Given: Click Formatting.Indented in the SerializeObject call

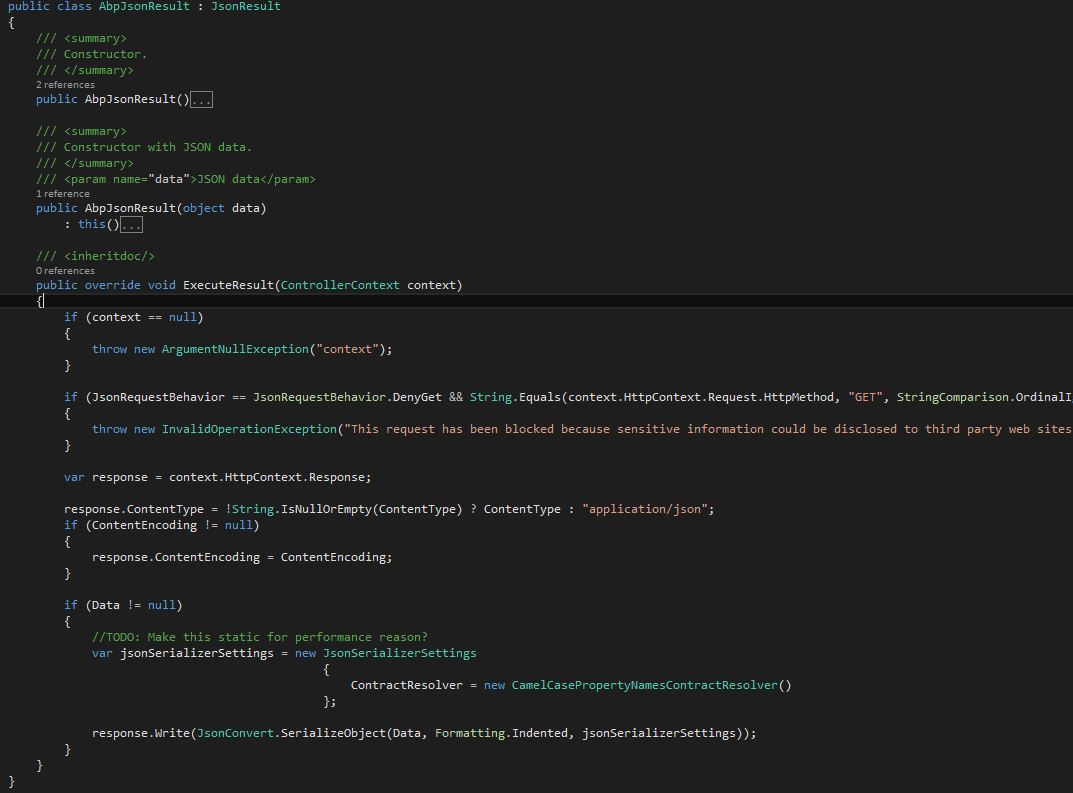Looking at the screenshot, I should coord(502,733).
